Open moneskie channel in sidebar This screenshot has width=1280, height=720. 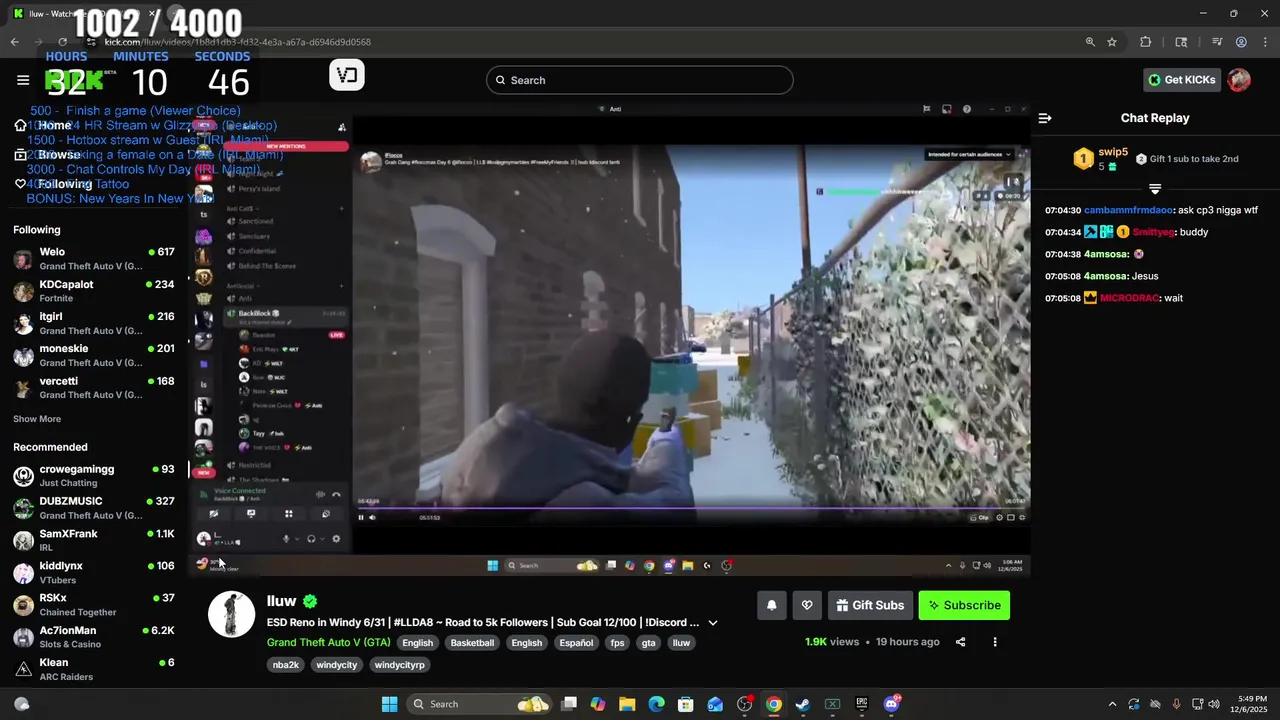[96, 355]
